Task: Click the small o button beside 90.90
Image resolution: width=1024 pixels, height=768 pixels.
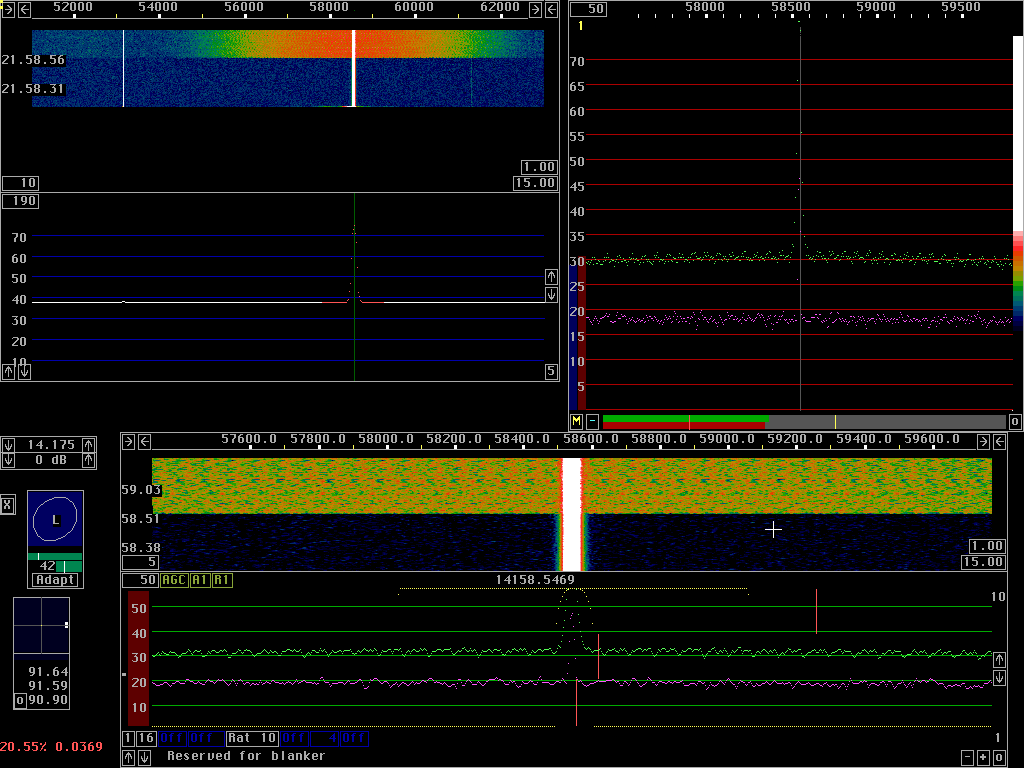Action: pyautogui.click(x=20, y=701)
